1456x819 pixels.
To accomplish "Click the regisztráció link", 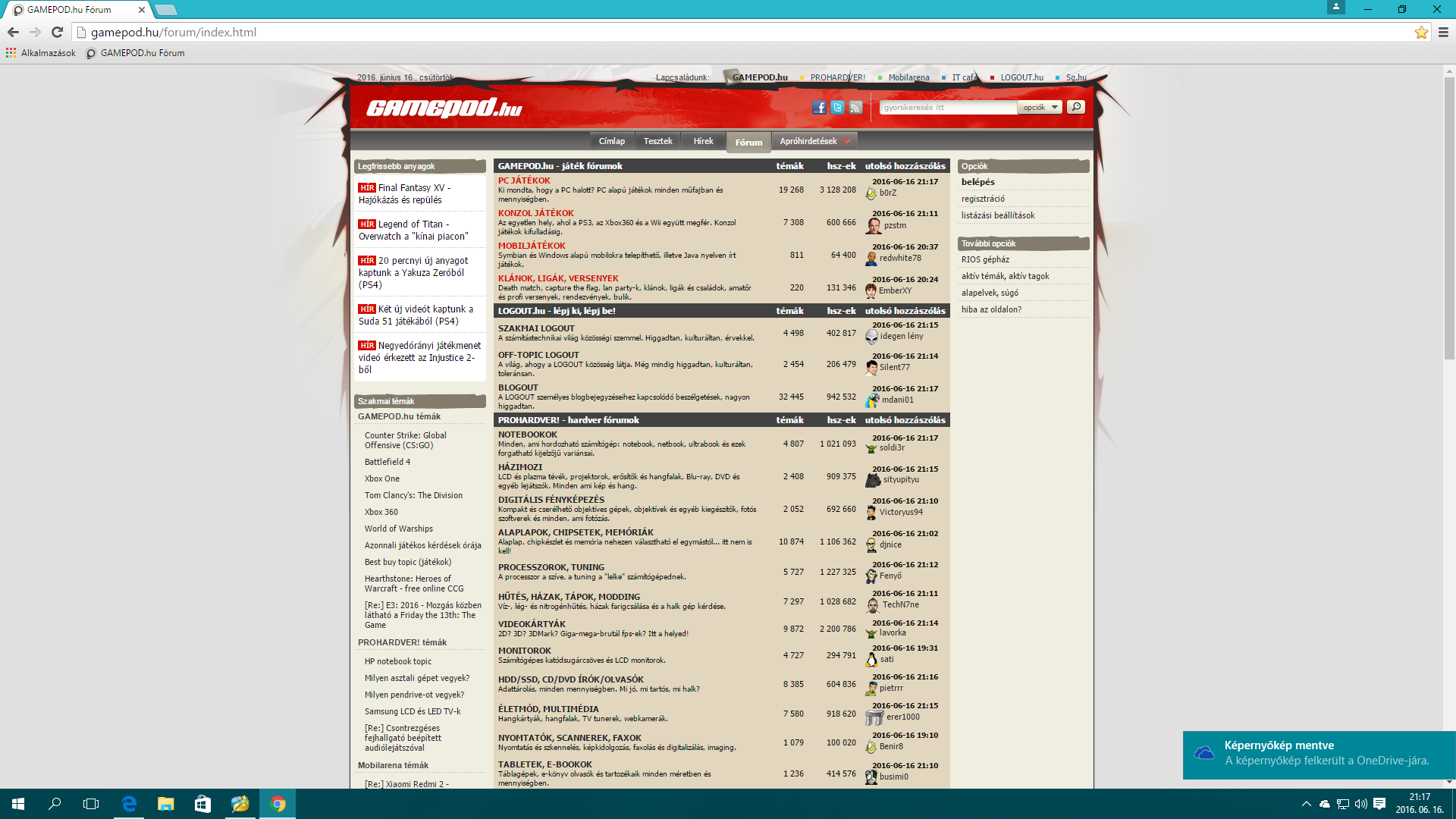I will [983, 199].
